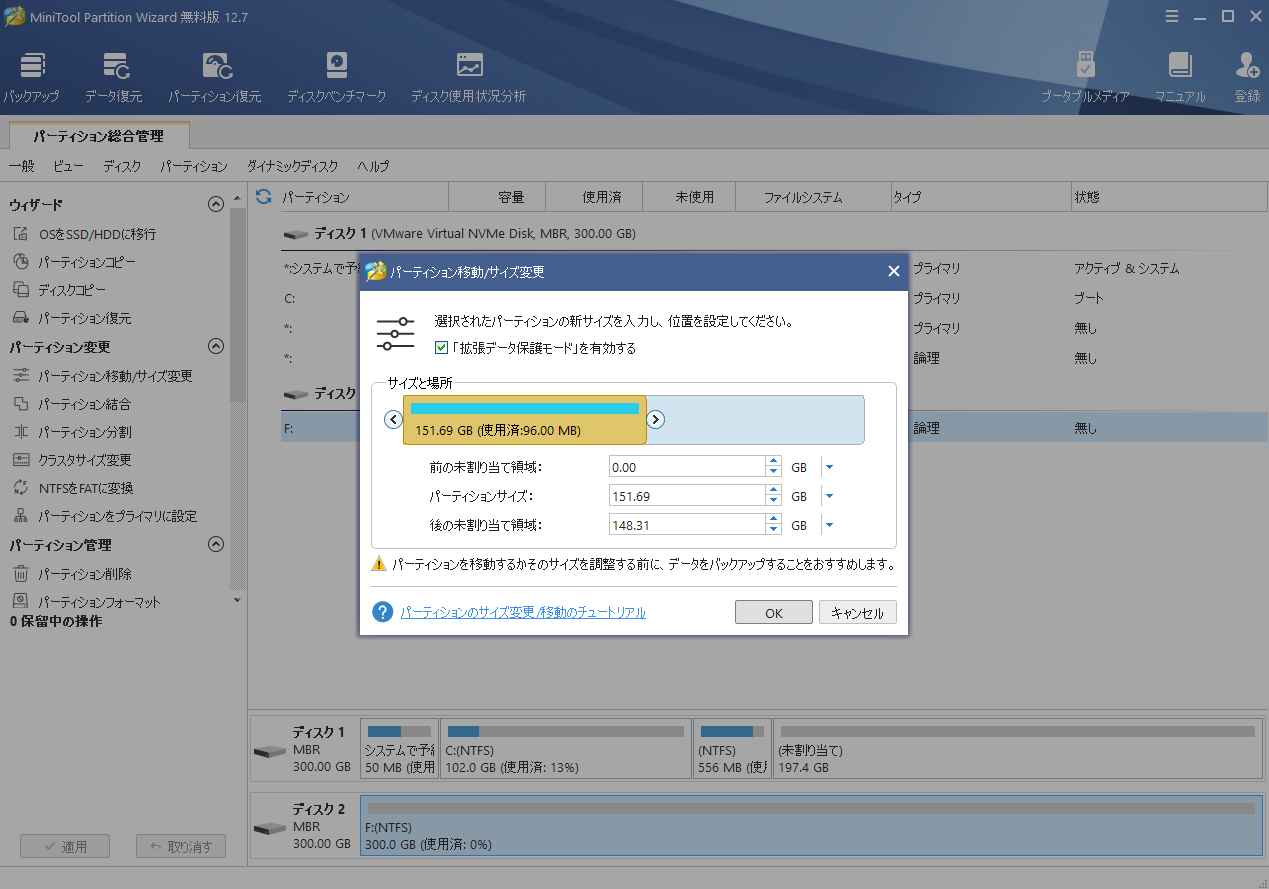This screenshot has height=889, width=1269.
Task: Collapse the ウィザード sidebar section
Action: 215,204
